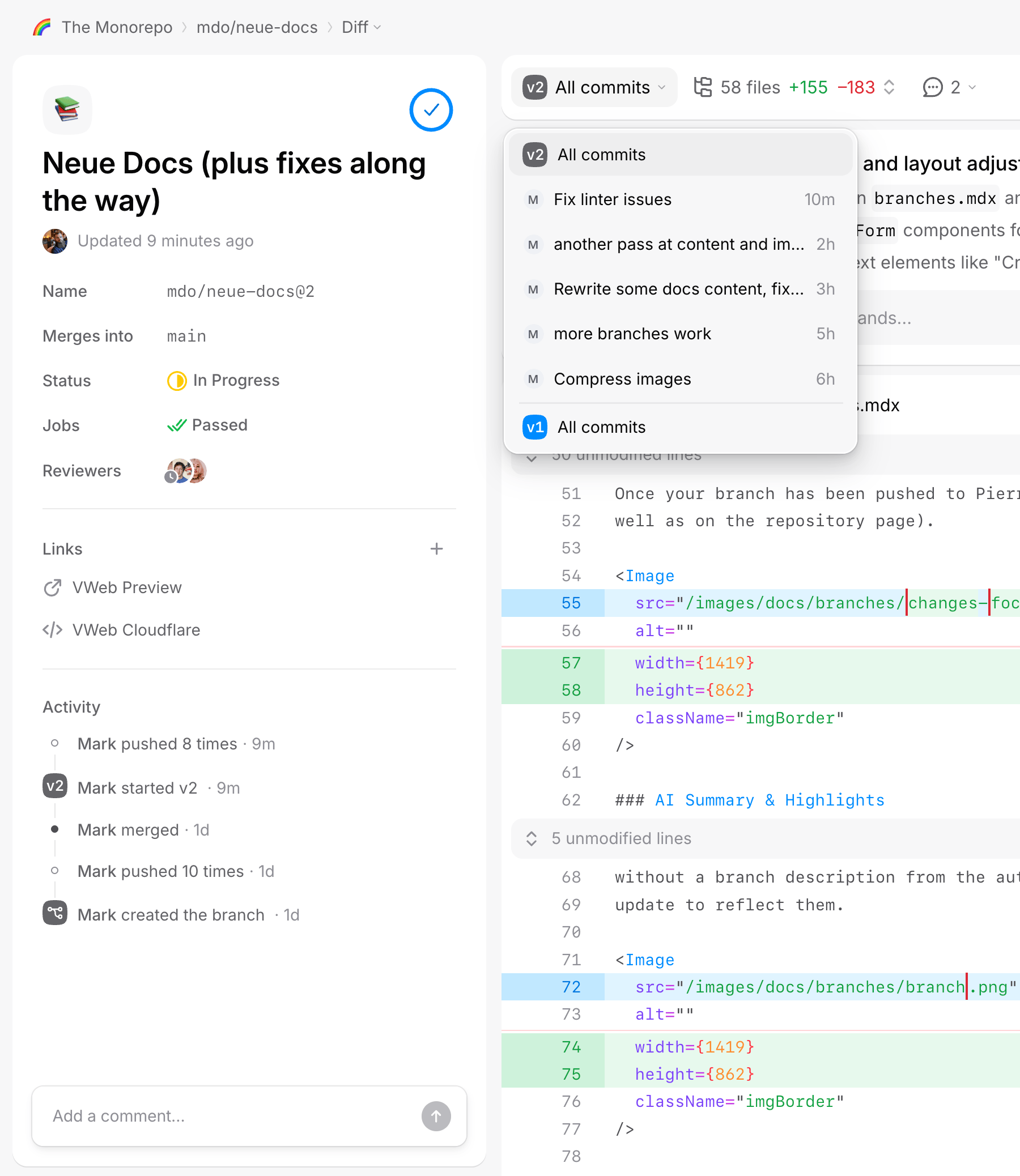Open the Diff breadcrumb dropdown
This screenshot has width=1020, height=1176.
coord(362,27)
